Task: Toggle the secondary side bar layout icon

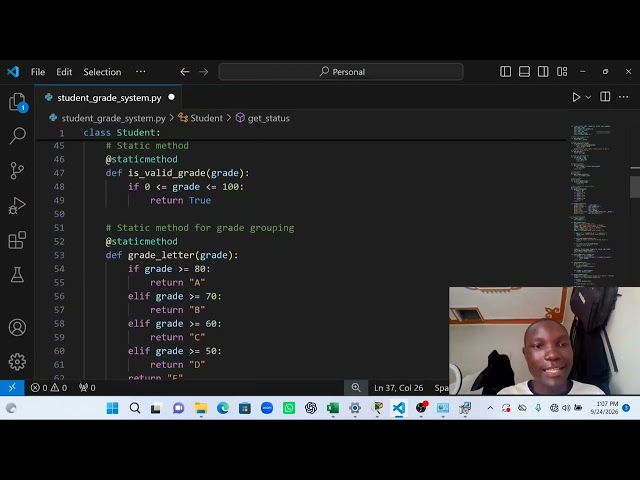Action: point(543,72)
